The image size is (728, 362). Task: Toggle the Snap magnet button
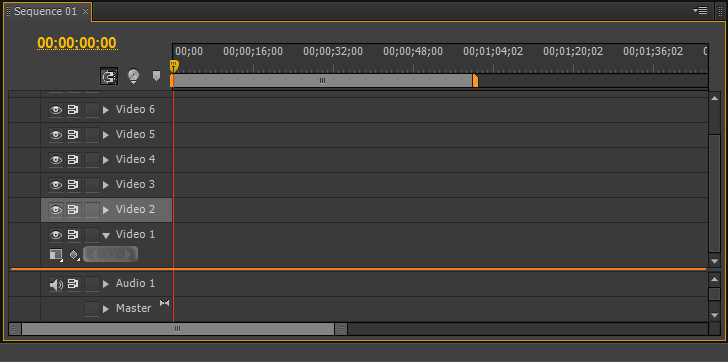[109, 76]
